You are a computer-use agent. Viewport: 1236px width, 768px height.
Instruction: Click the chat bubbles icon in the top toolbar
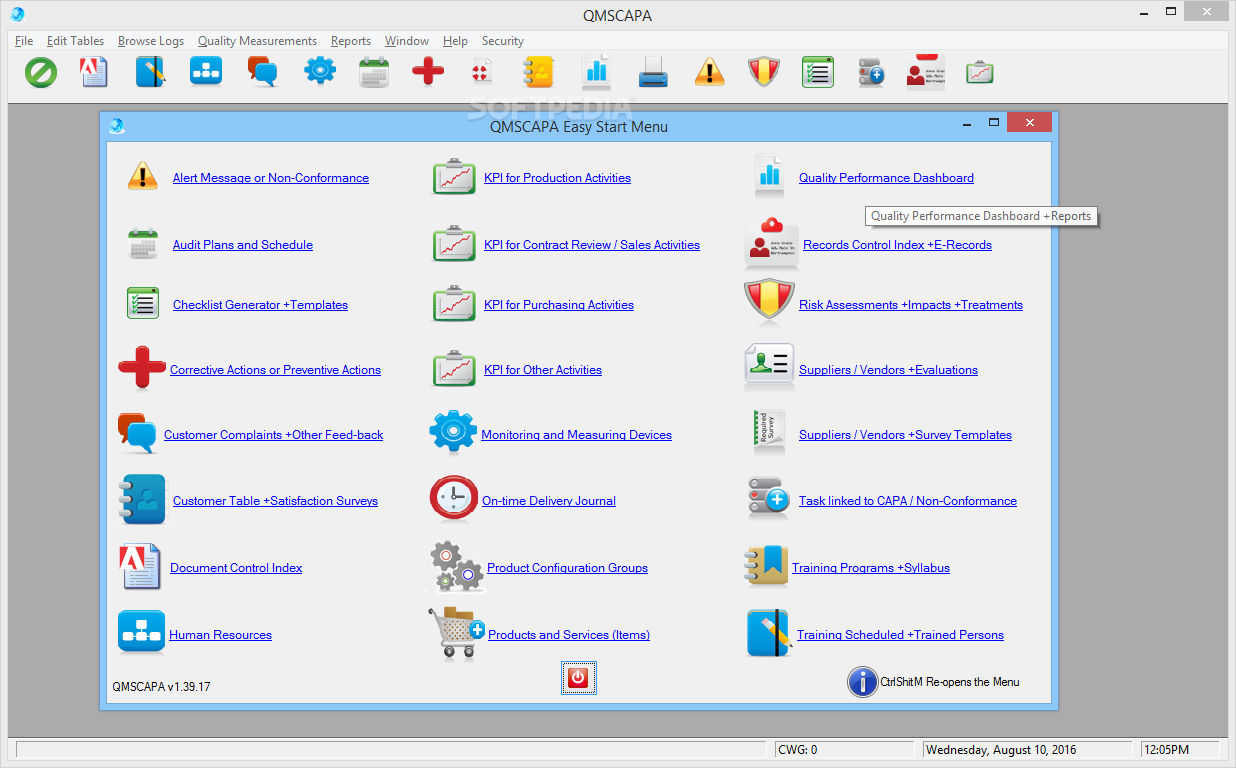tap(262, 72)
